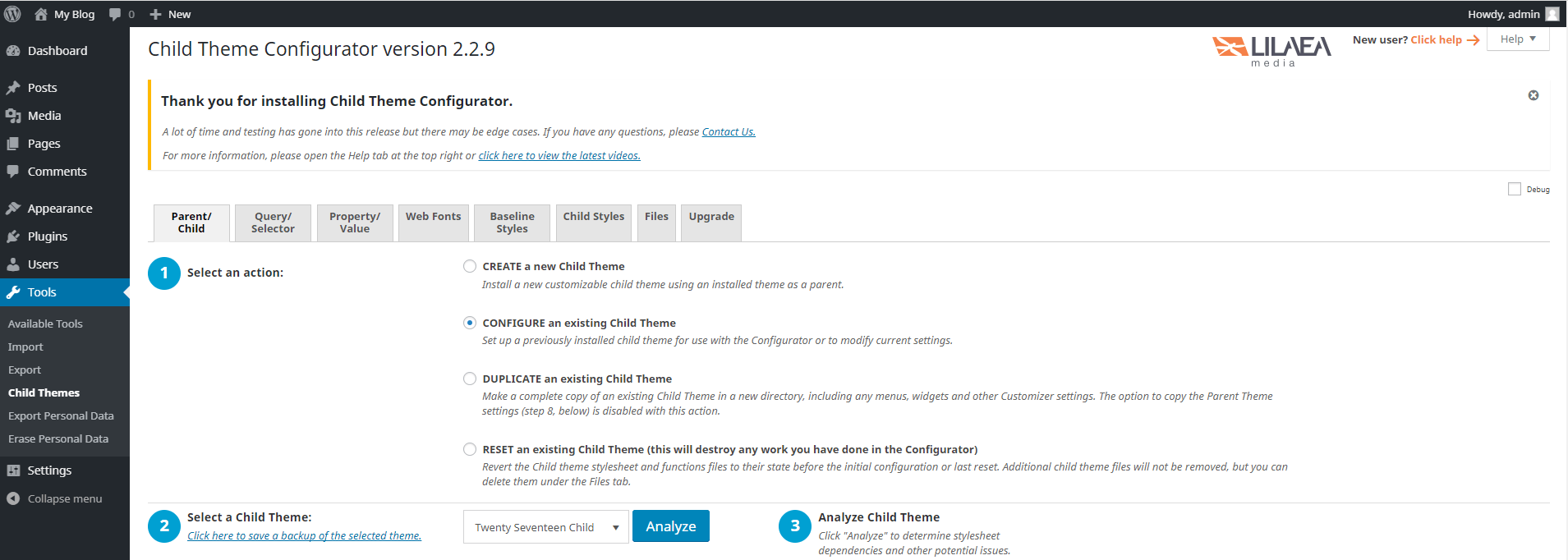Expand the Help dropdown tab

(x=1517, y=39)
